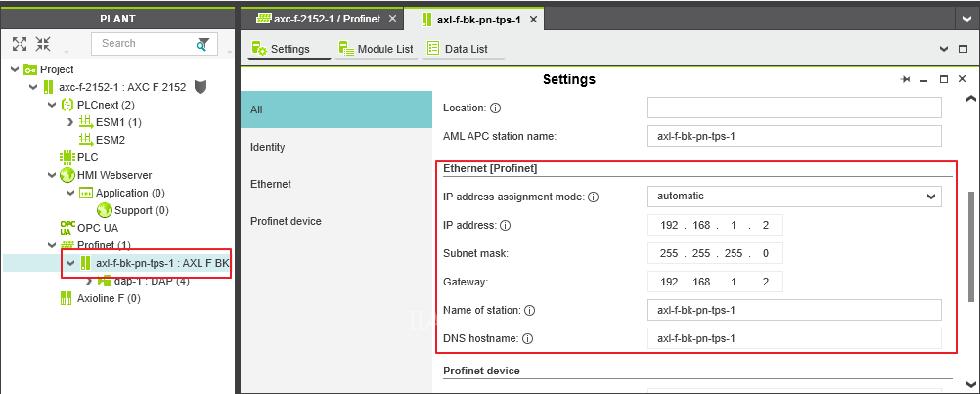This screenshot has width=980, height=394.
Task: Open IP address assignment mode dropdown
Action: point(794,196)
